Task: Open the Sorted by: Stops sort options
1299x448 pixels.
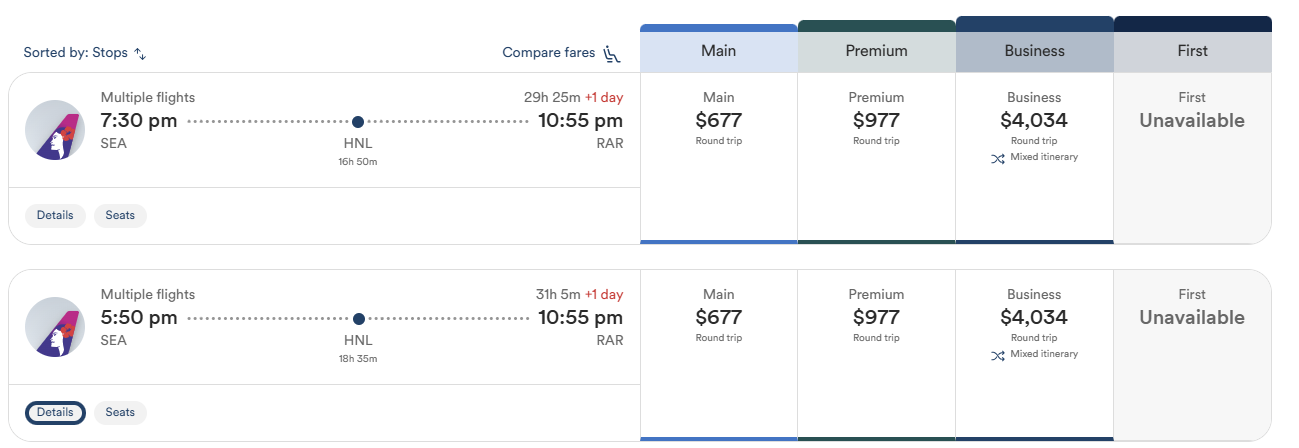Action: click(85, 54)
